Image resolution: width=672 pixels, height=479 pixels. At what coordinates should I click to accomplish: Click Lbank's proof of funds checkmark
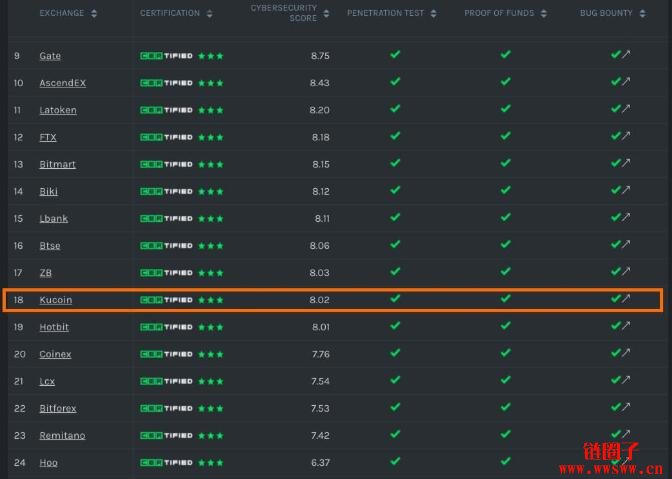pos(506,217)
